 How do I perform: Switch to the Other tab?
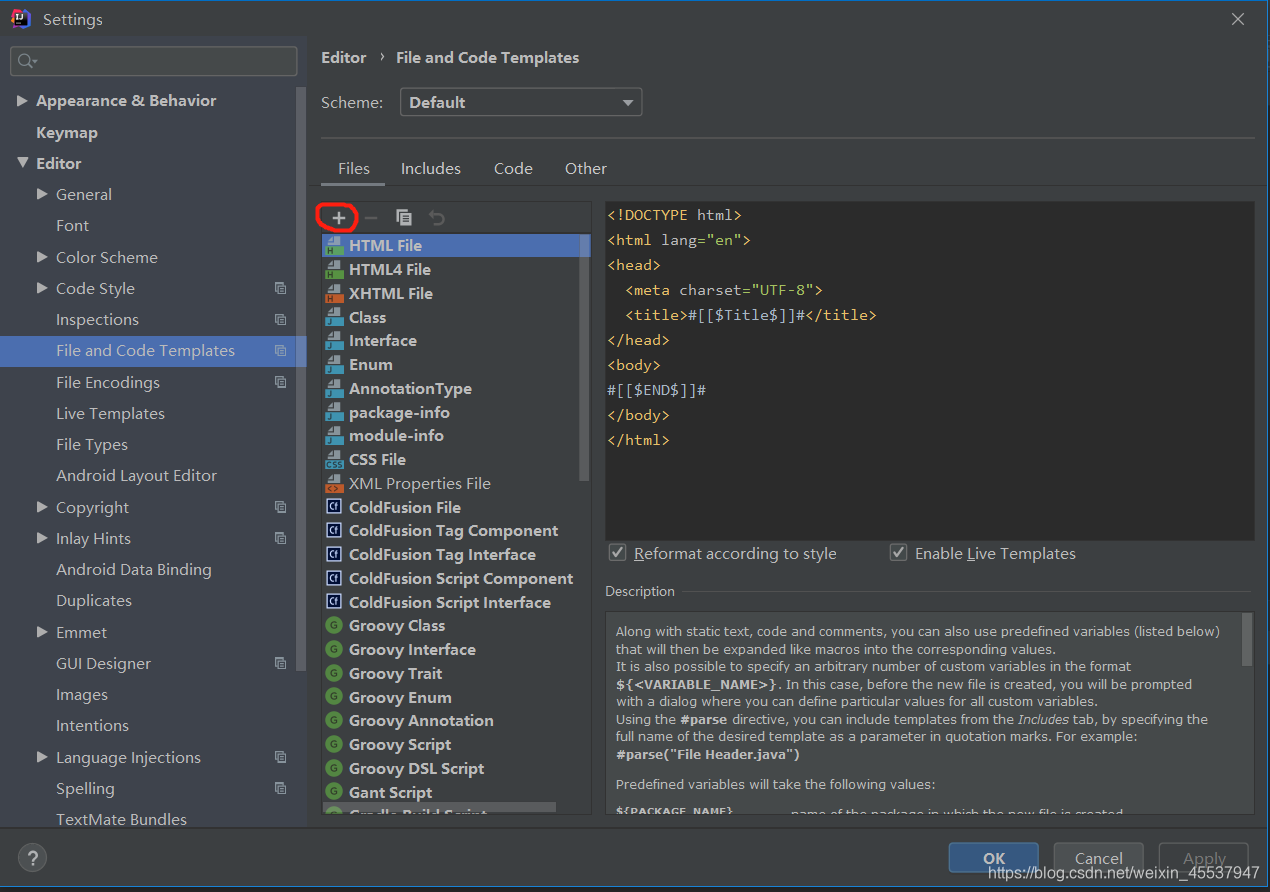click(586, 169)
